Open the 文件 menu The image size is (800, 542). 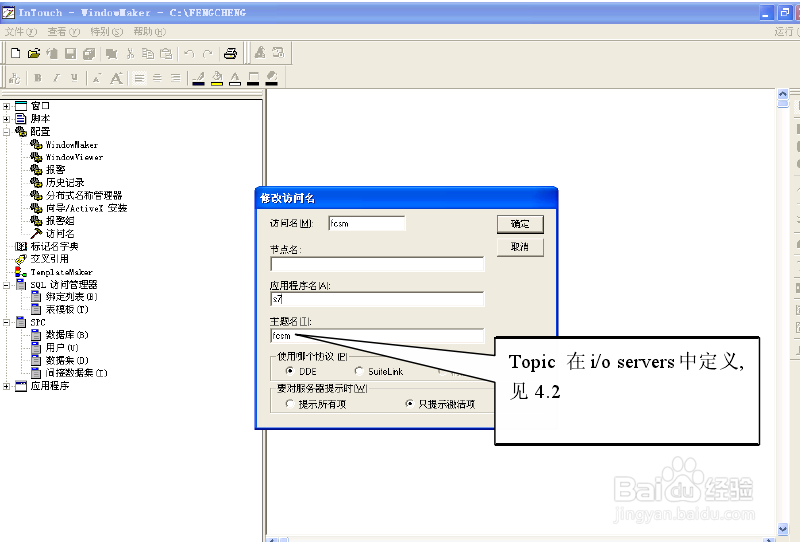coord(20,32)
